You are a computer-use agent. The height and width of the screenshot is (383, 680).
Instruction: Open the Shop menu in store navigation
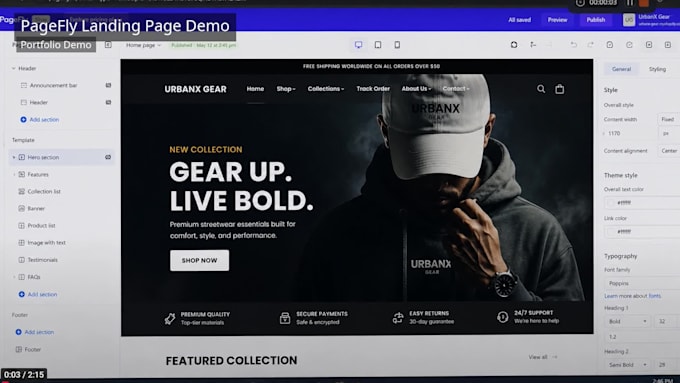[286, 88]
